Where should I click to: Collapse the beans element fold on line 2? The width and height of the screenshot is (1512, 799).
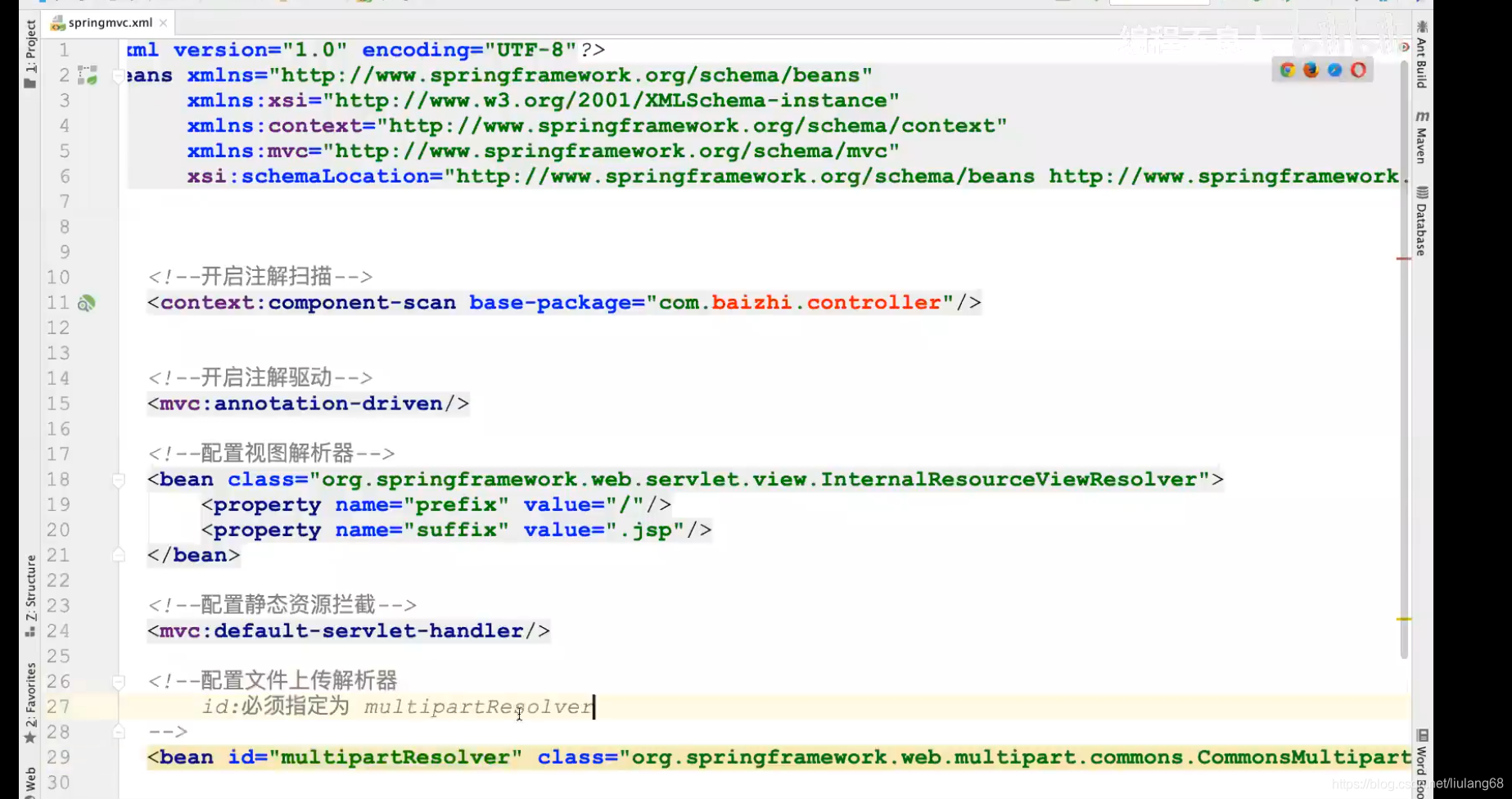point(119,76)
